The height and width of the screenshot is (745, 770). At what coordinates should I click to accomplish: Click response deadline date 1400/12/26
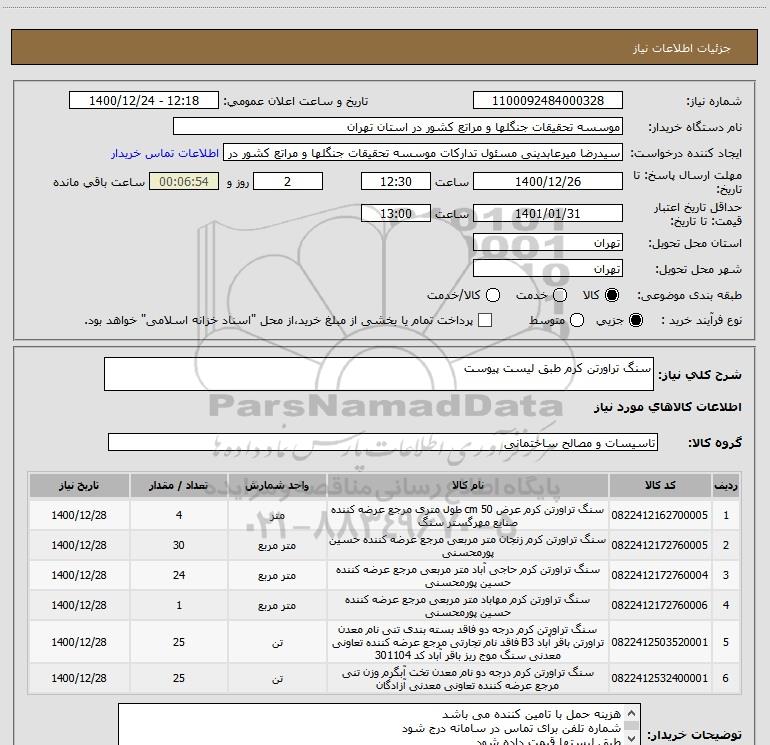[548, 182]
